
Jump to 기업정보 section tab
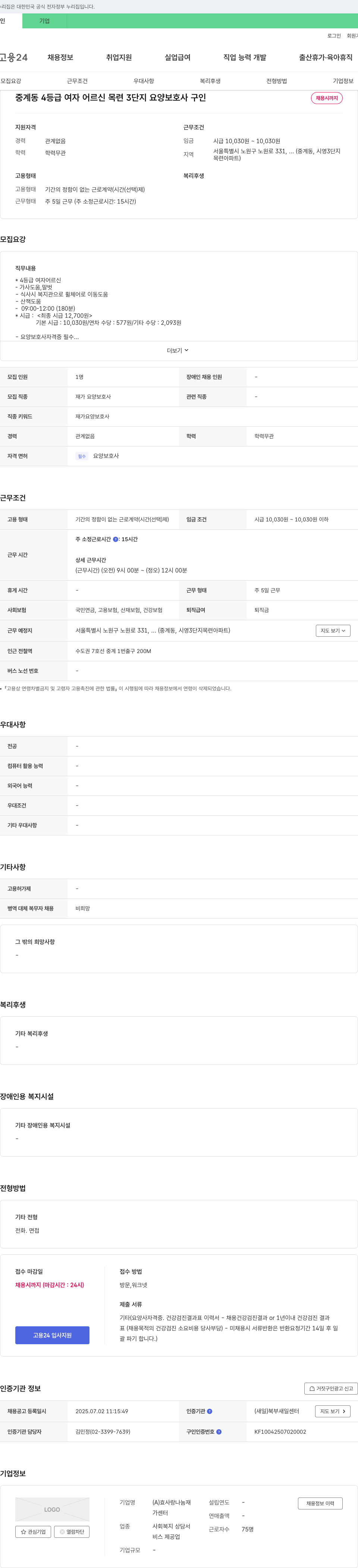[x=343, y=81]
